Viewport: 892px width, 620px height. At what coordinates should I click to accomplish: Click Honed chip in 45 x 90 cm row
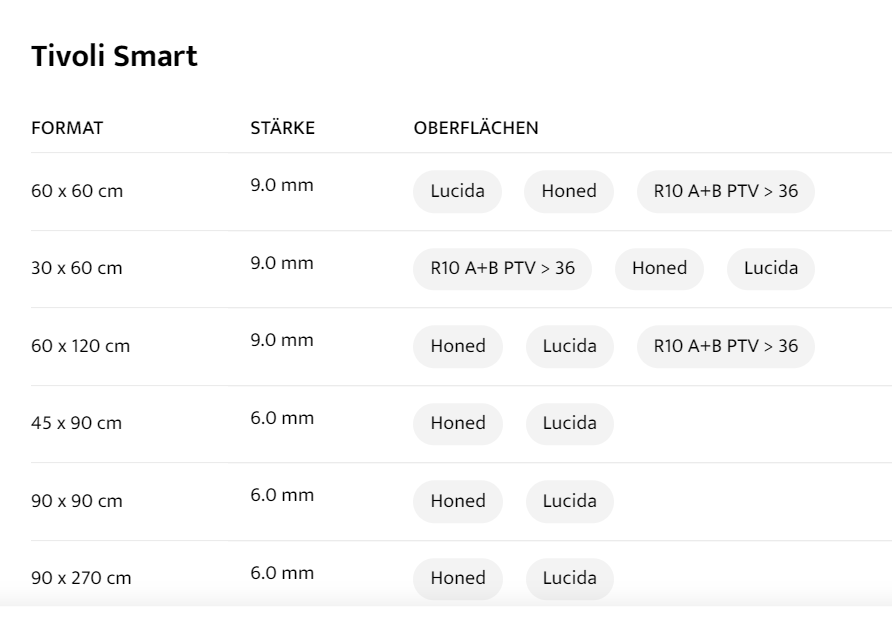(458, 423)
